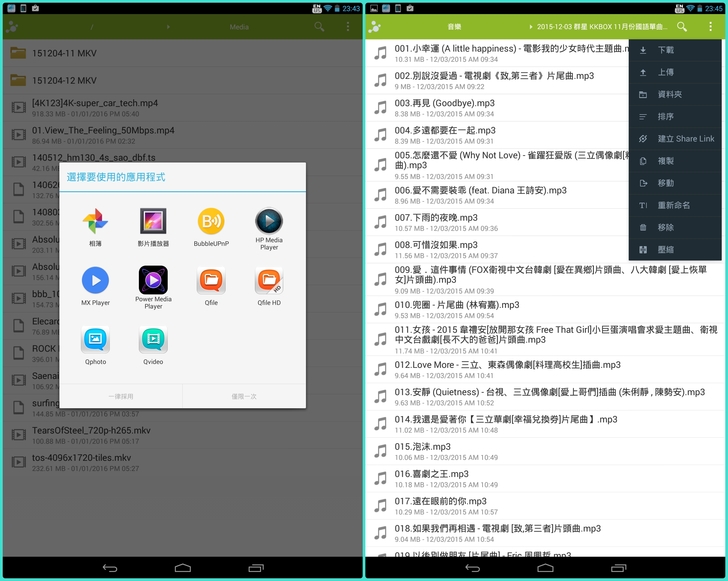The height and width of the screenshot is (581, 728).
Task: Choose 移除 (Remove) menu entry
Action: tap(675, 228)
